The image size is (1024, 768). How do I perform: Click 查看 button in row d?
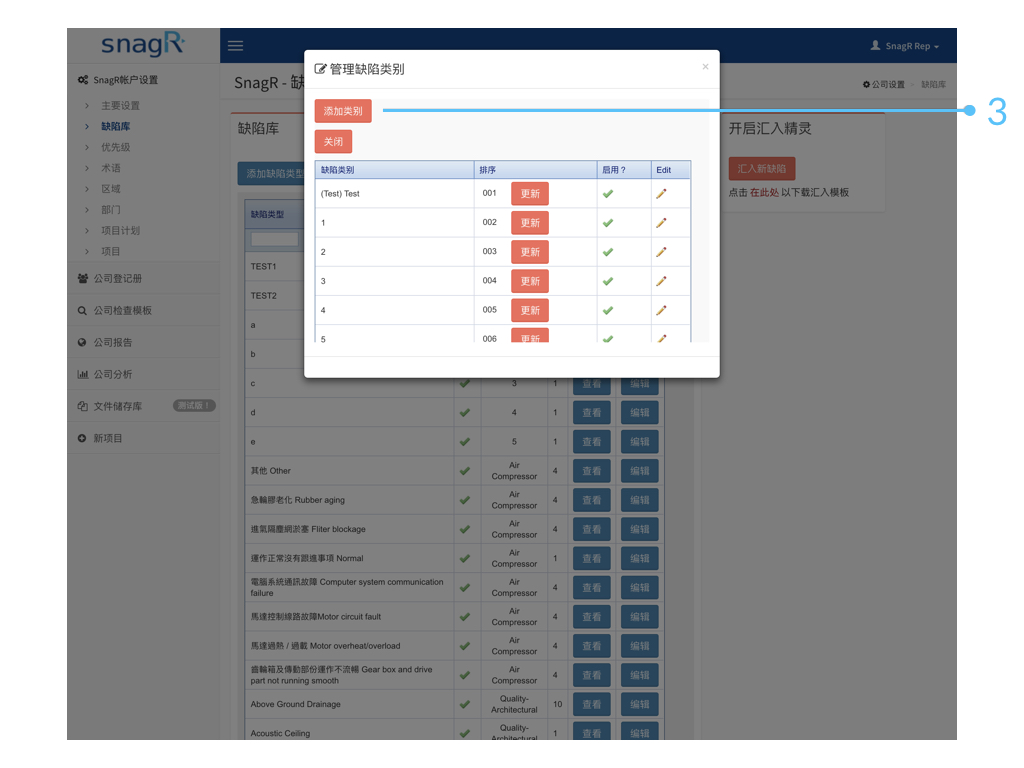pyautogui.click(x=592, y=413)
